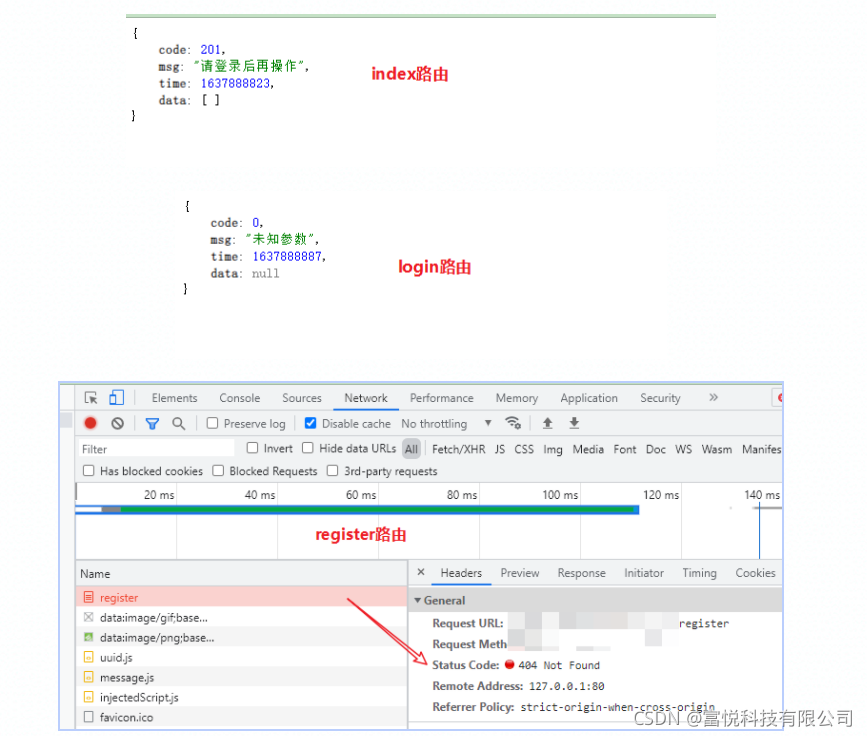Export HAR file using the download icon

click(x=573, y=423)
